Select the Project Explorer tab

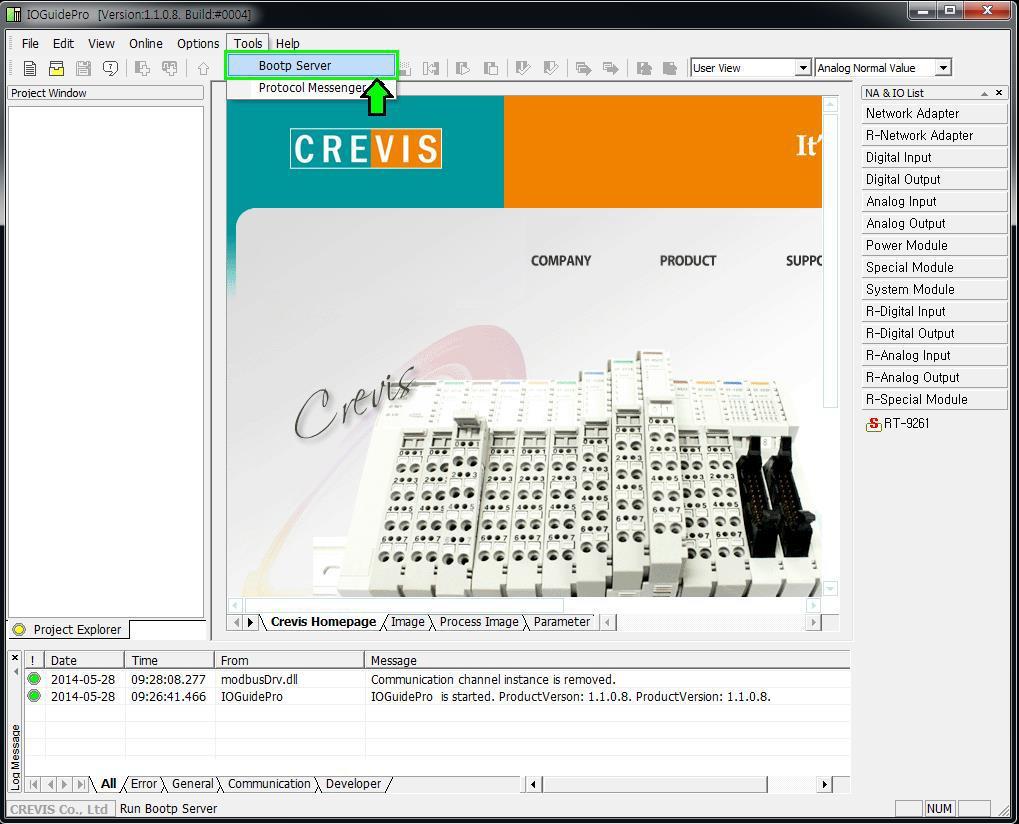click(69, 630)
